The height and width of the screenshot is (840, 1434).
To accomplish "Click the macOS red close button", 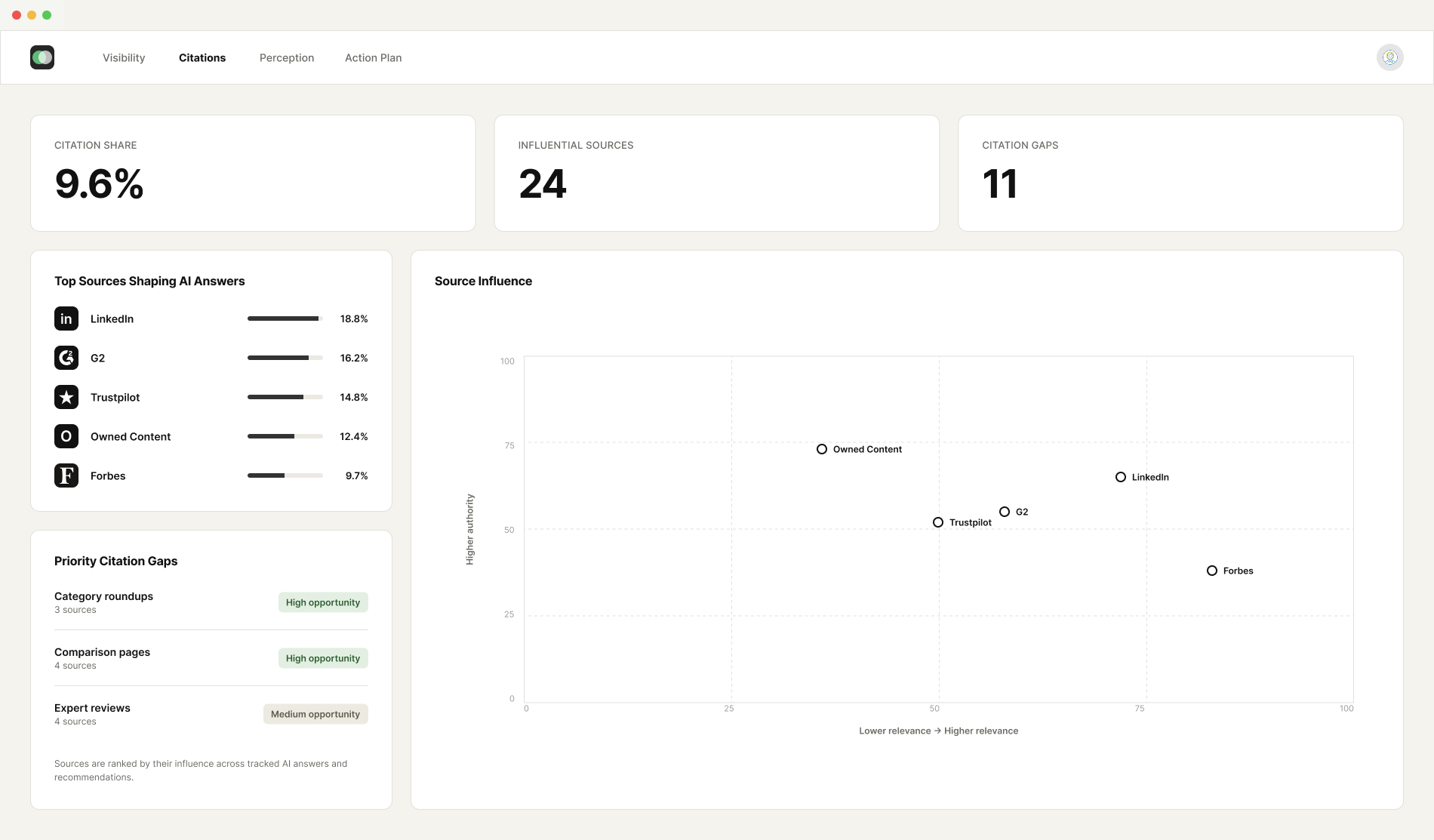I will pyautogui.click(x=17, y=15).
